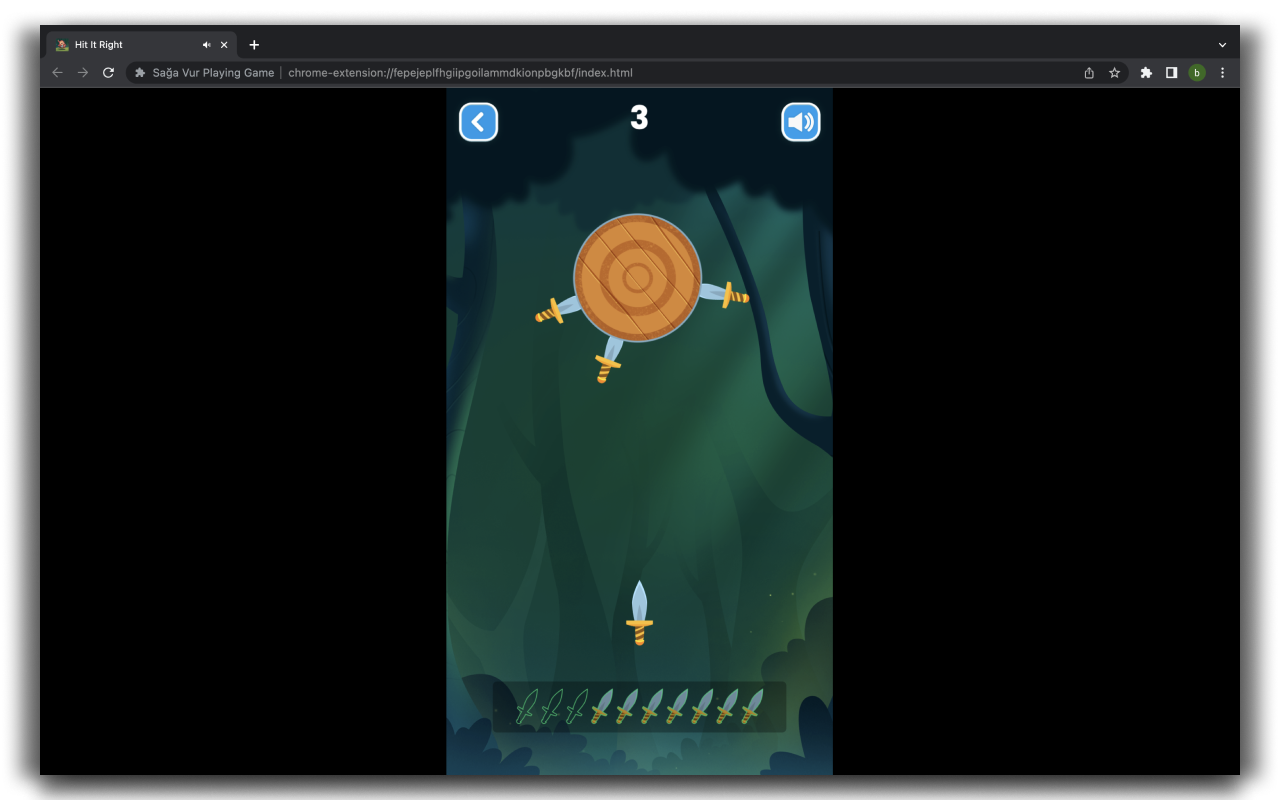Click the wooden target wheel
This screenshot has height=800, width=1280.
click(x=637, y=278)
